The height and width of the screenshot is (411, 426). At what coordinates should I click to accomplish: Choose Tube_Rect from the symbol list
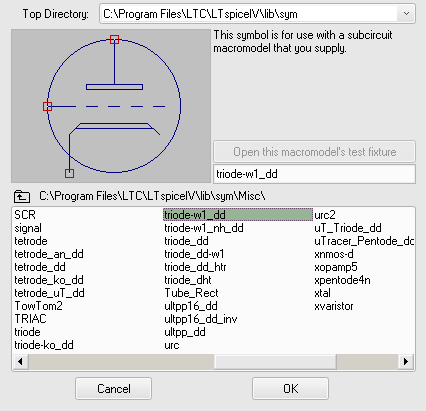191,293
